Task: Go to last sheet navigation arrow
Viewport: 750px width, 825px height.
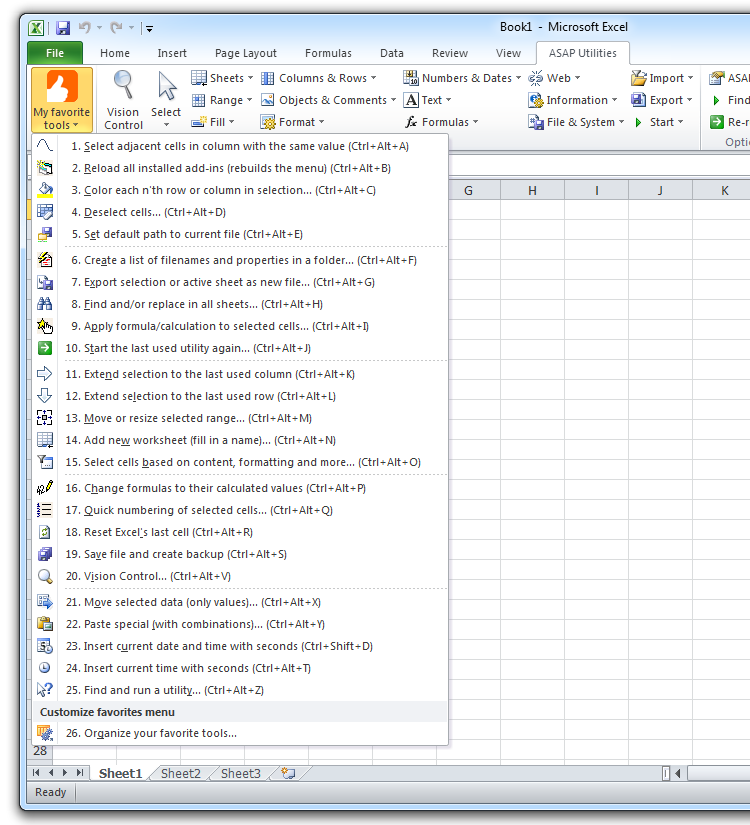Action: [x=80, y=773]
